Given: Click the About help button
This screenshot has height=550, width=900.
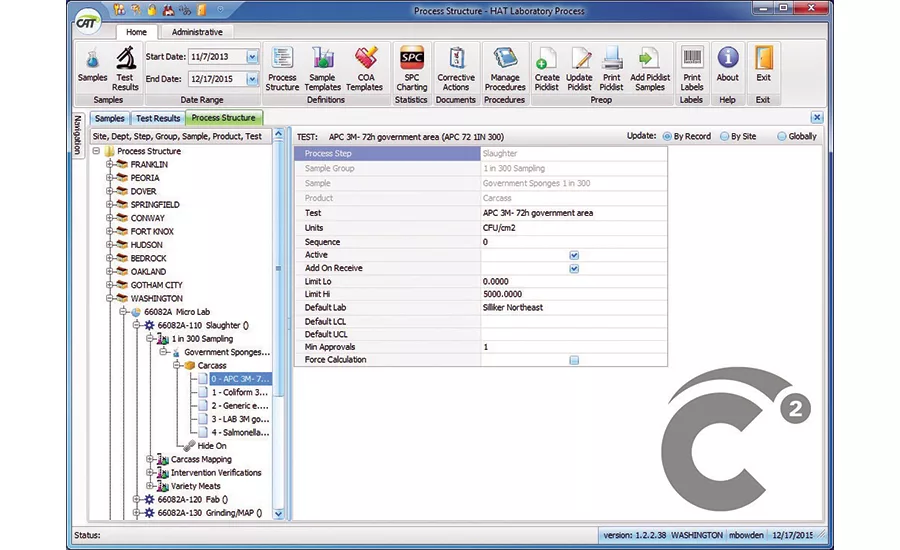Looking at the screenshot, I should 728,65.
